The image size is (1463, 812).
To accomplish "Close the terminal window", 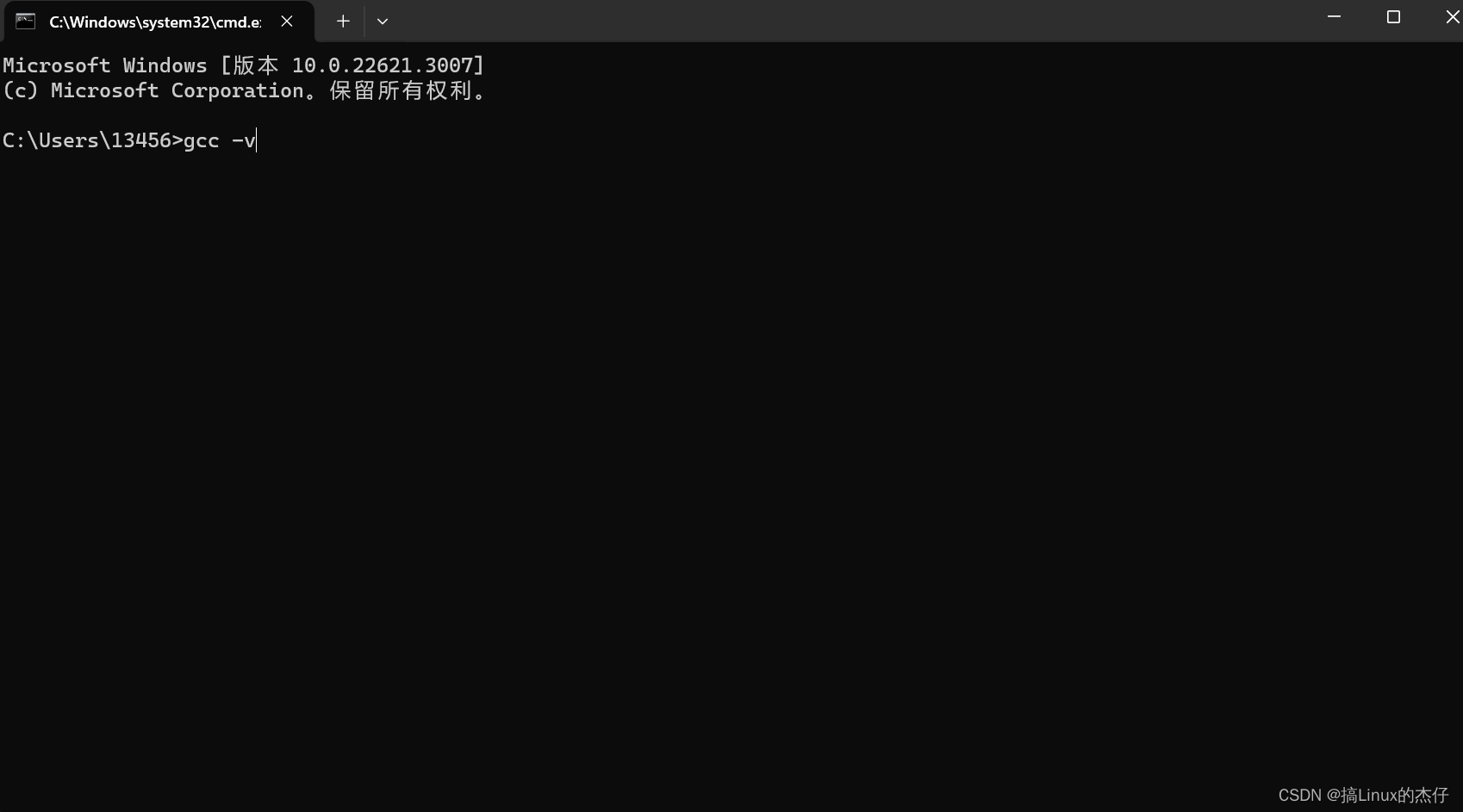I will 1452,17.
